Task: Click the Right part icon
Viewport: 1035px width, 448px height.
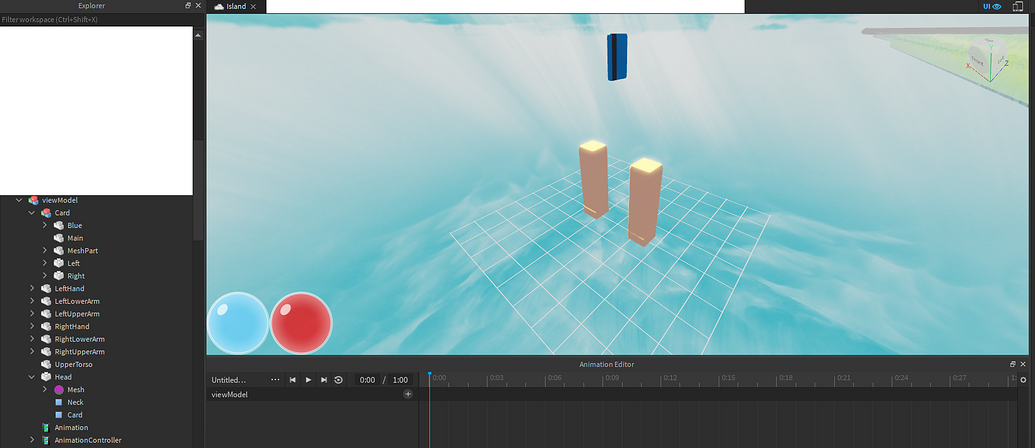Action: pos(59,276)
